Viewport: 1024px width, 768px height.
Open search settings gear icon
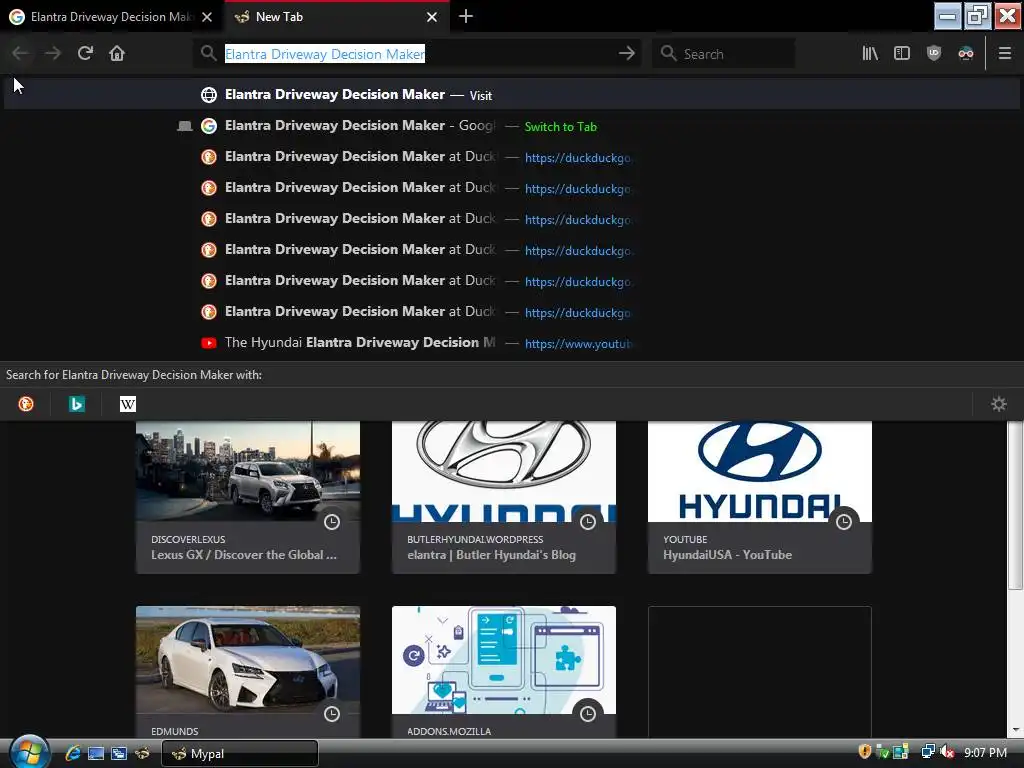999,404
